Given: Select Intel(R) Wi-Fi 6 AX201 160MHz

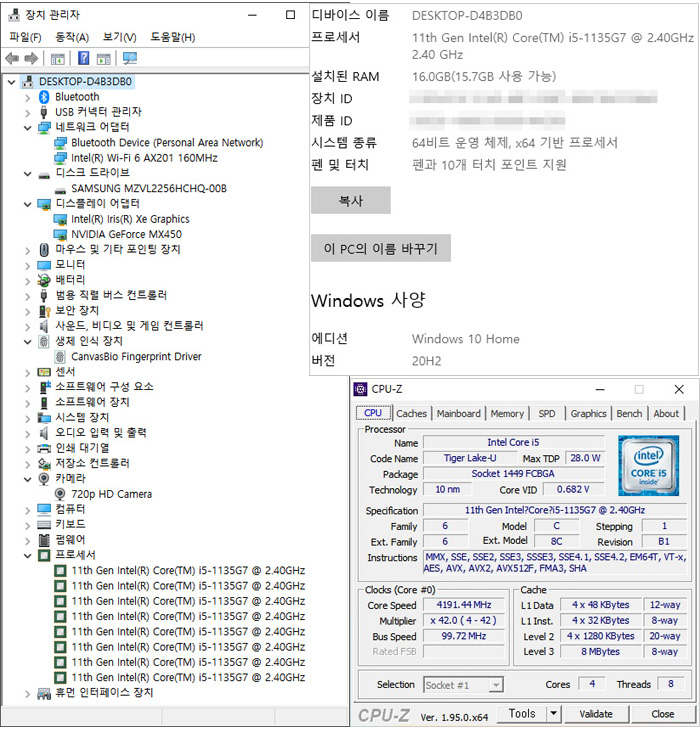Looking at the screenshot, I should (x=144, y=158).
